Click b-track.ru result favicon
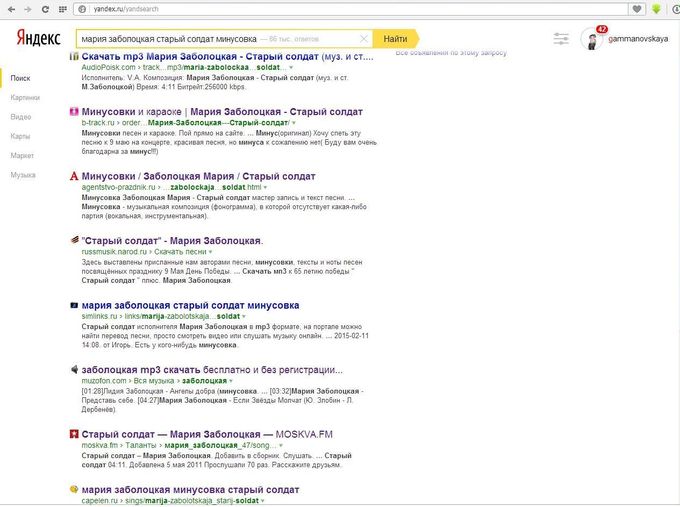680x507 pixels. tap(74, 111)
